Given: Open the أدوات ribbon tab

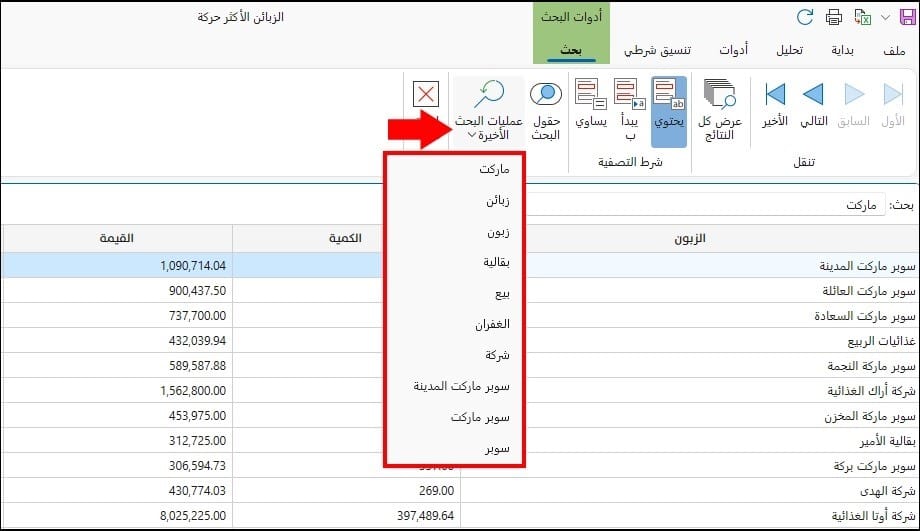Looking at the screenshot, I should click(x=733, y=50).
